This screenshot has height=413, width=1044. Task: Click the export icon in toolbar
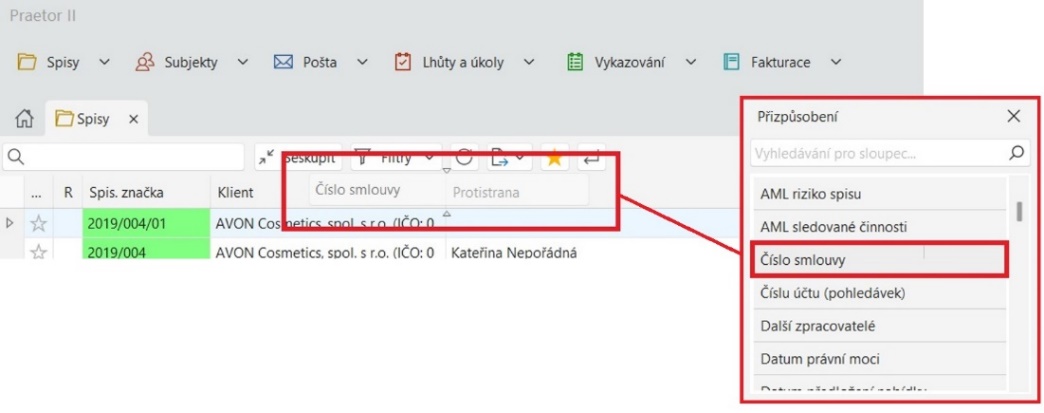pos(503,157)
